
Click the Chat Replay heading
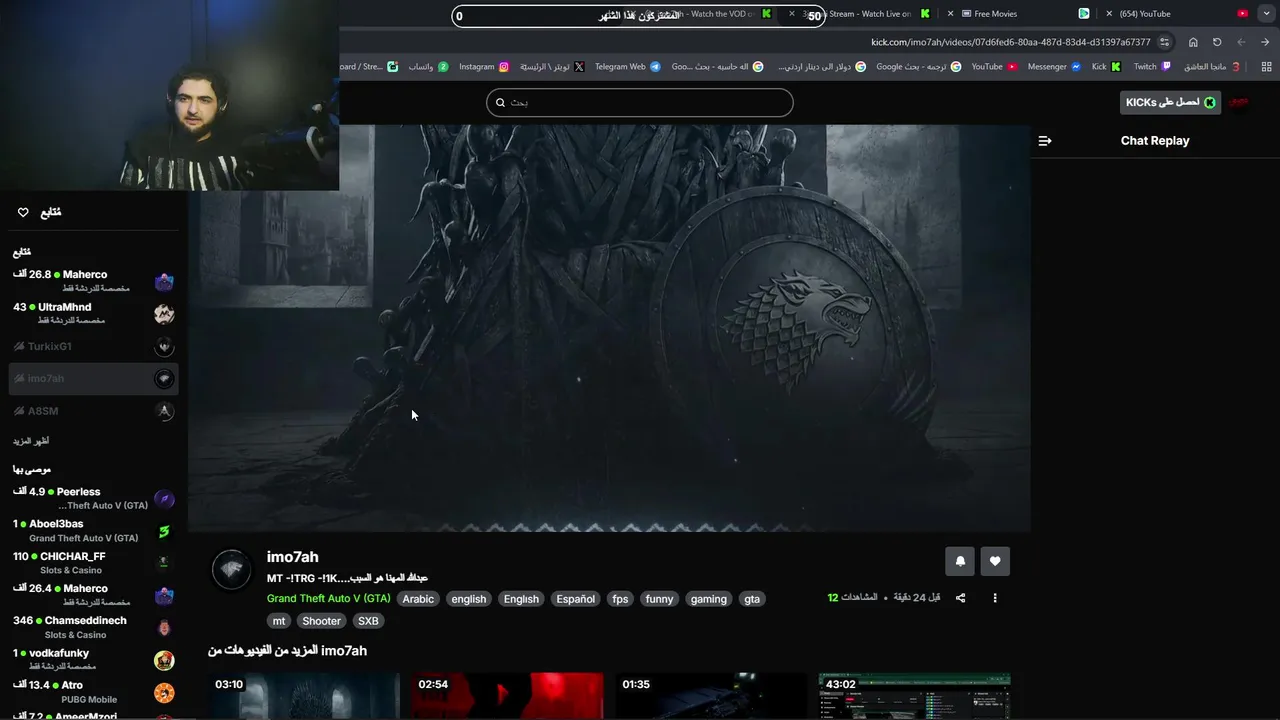(1155, 141)
